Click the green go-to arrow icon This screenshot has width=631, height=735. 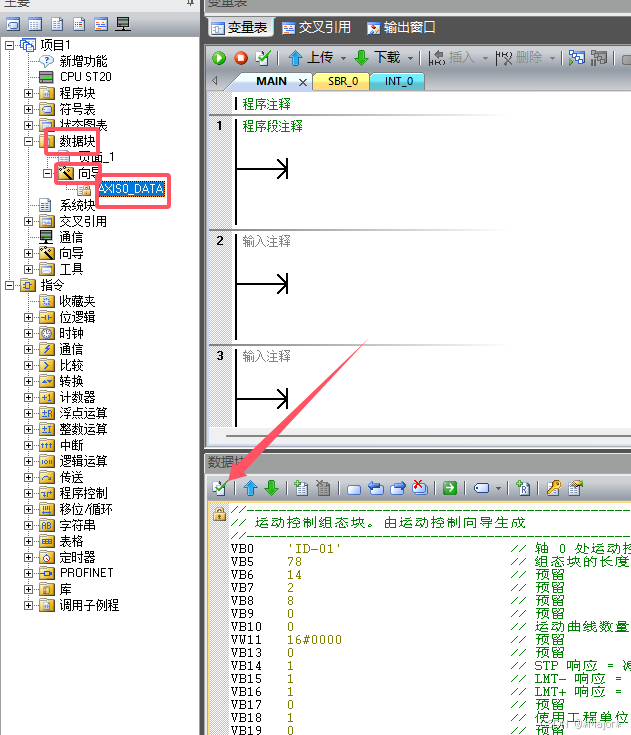click(x=450, y=488)
